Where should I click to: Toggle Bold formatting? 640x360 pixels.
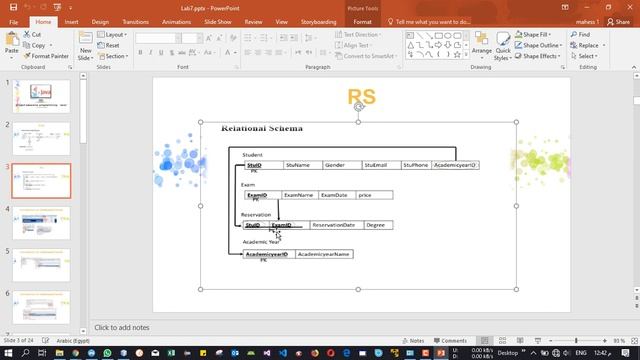coord(140,53)
